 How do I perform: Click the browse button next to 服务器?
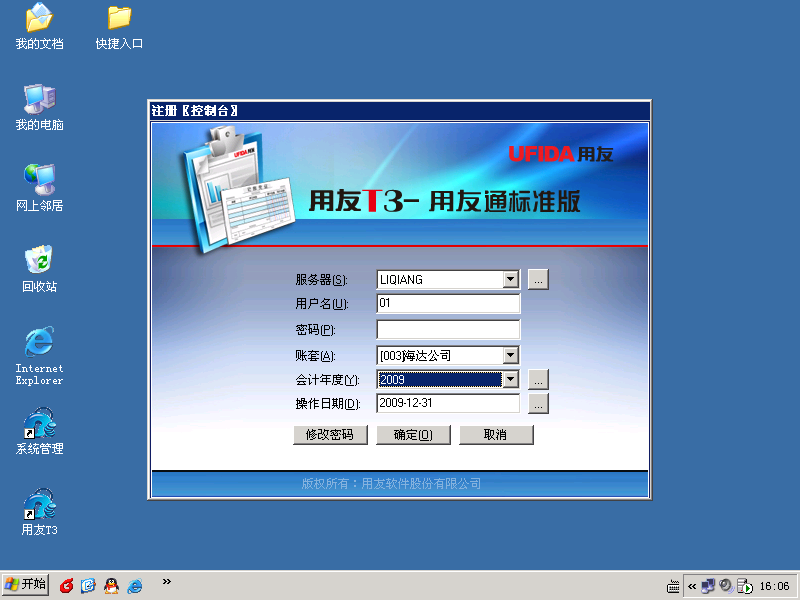538,279
